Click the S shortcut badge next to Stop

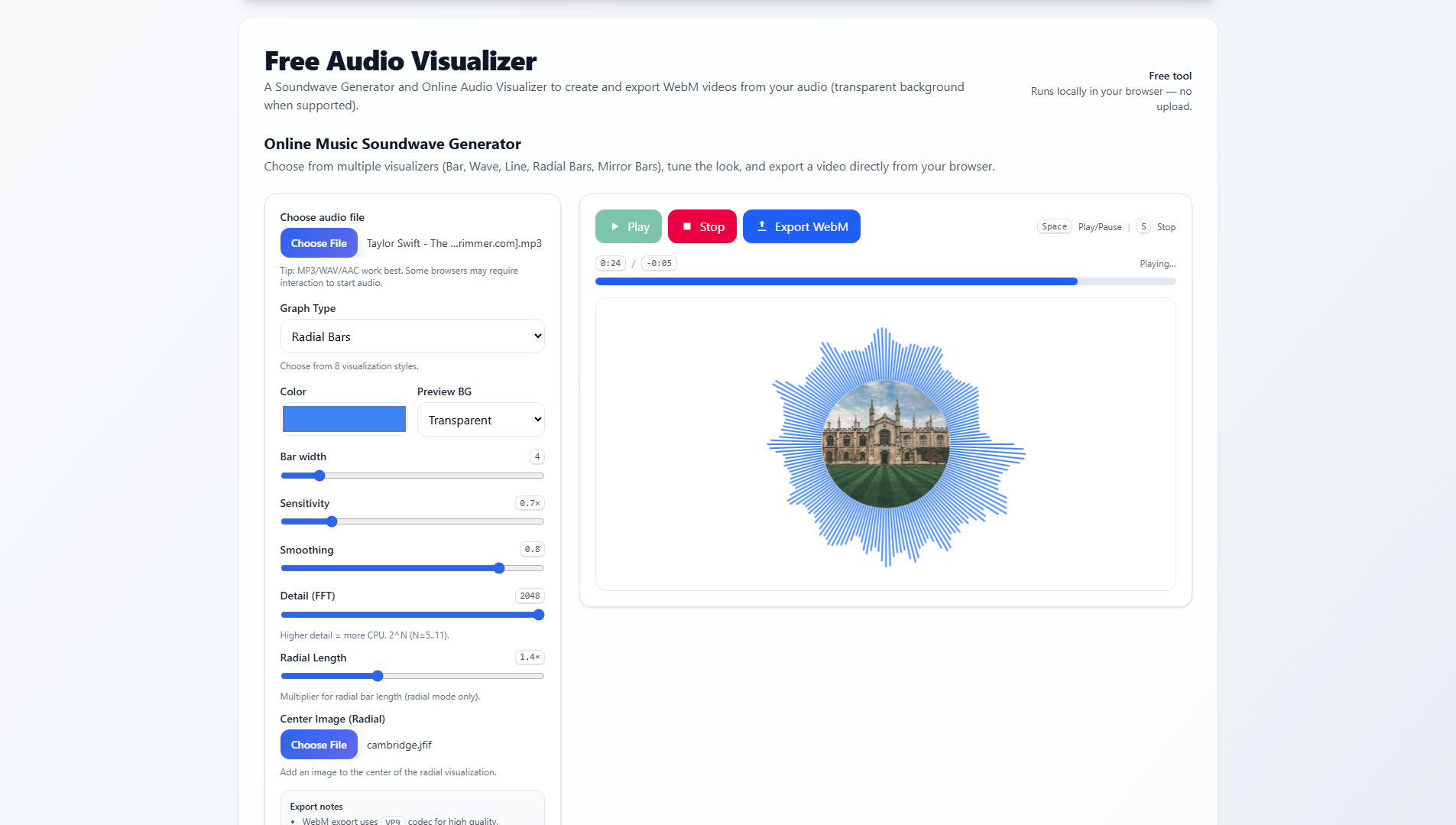1143,226
